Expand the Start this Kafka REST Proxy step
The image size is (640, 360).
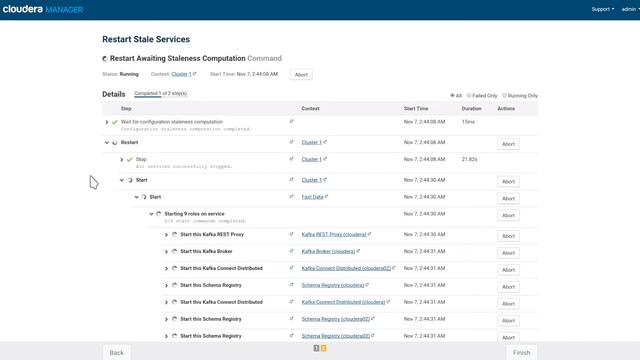click(167, 235)
